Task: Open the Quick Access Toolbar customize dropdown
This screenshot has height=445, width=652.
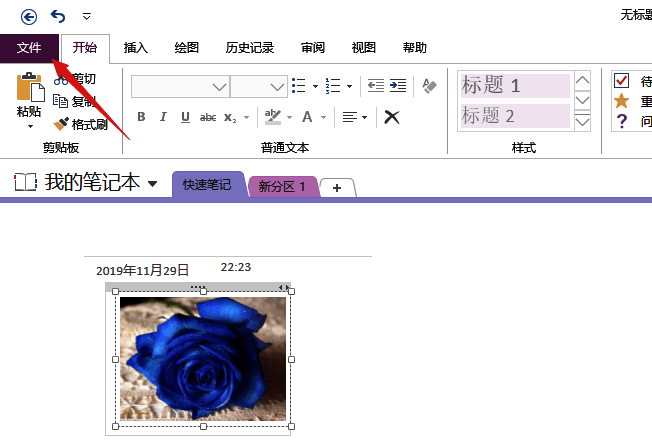Action: 86,17
